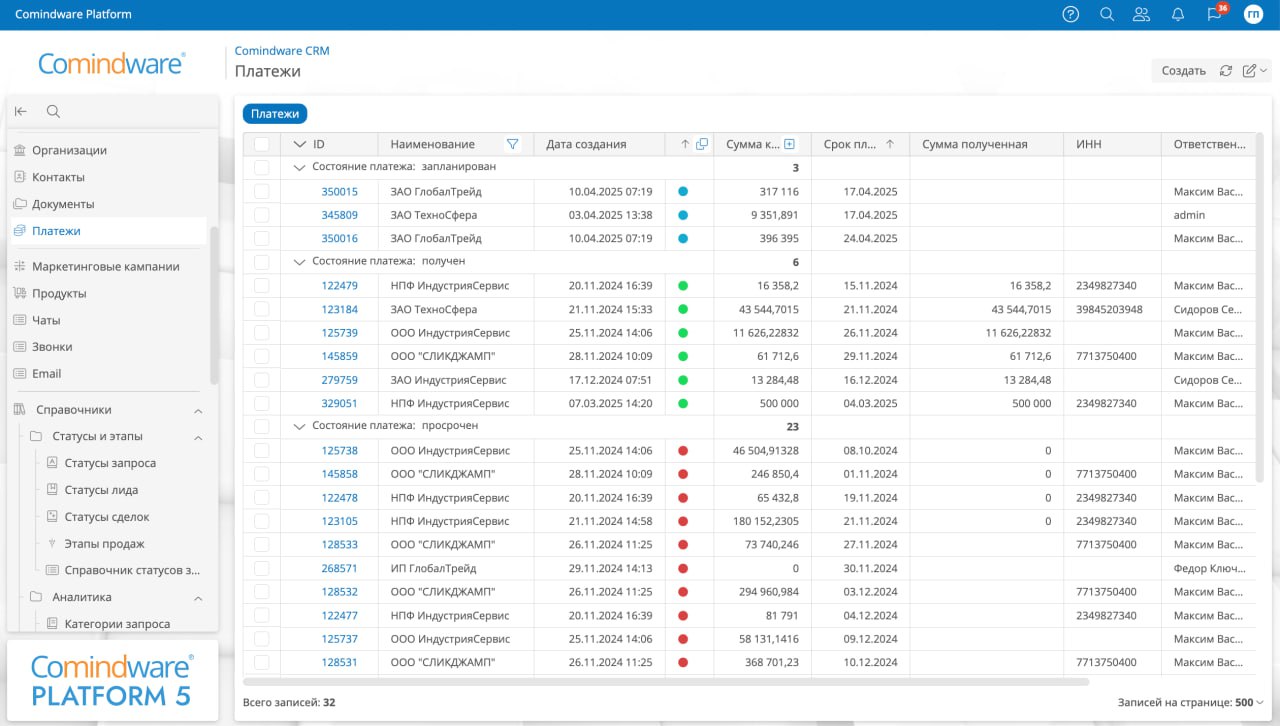The image size is (1280, 726).
Task: Click the filter icon in Наименование column
Action: (513, 144)
